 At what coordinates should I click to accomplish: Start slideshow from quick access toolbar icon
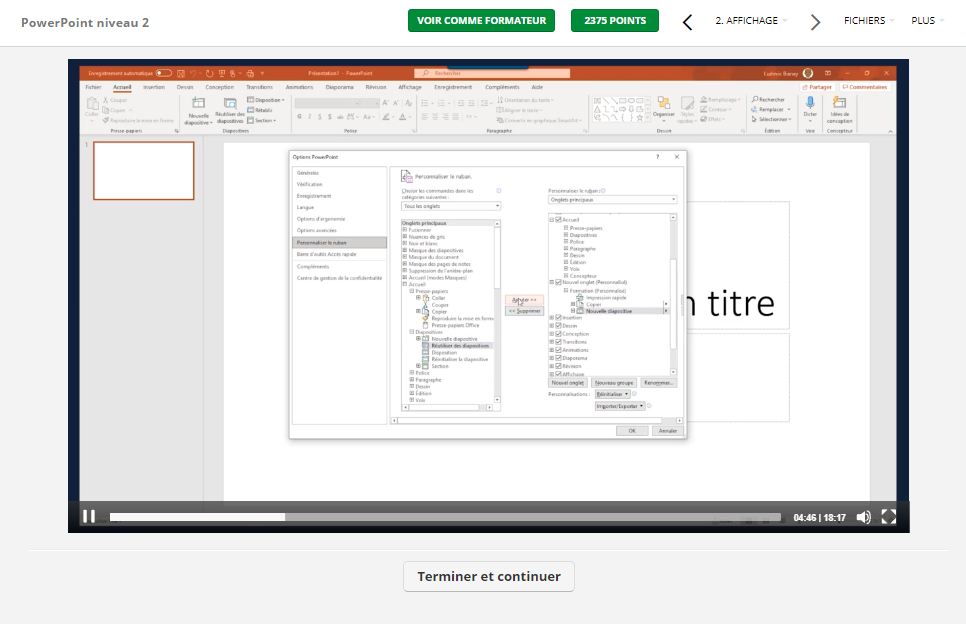222,73
